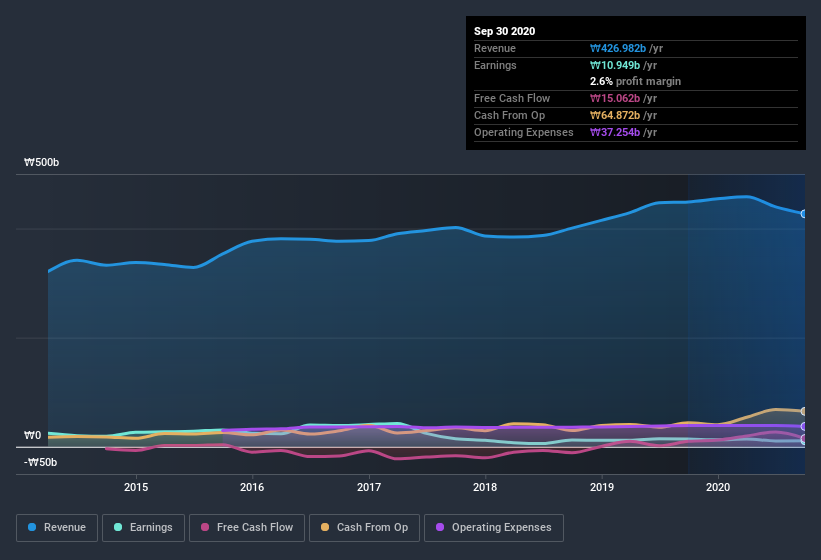Click the Sep 30 2020 tooltip date

504,31
